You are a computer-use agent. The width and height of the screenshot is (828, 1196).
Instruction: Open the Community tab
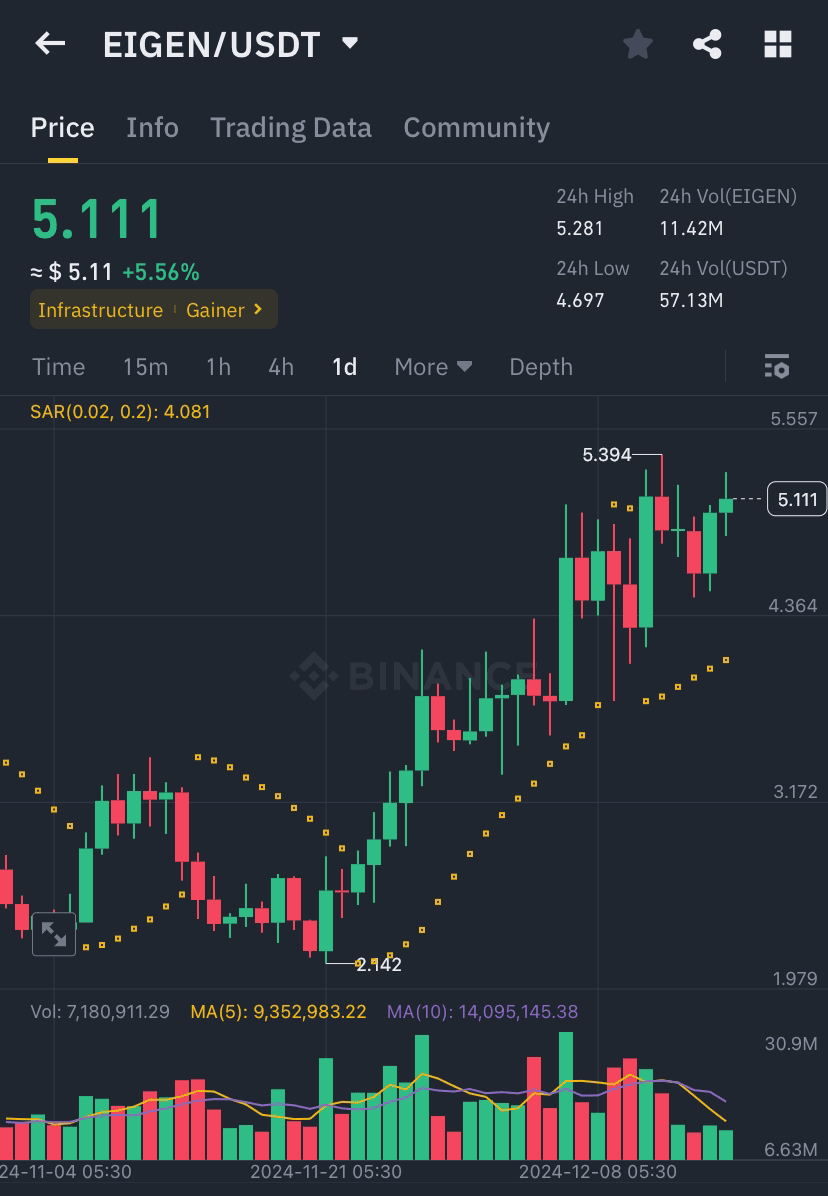[x=477, y=127]
